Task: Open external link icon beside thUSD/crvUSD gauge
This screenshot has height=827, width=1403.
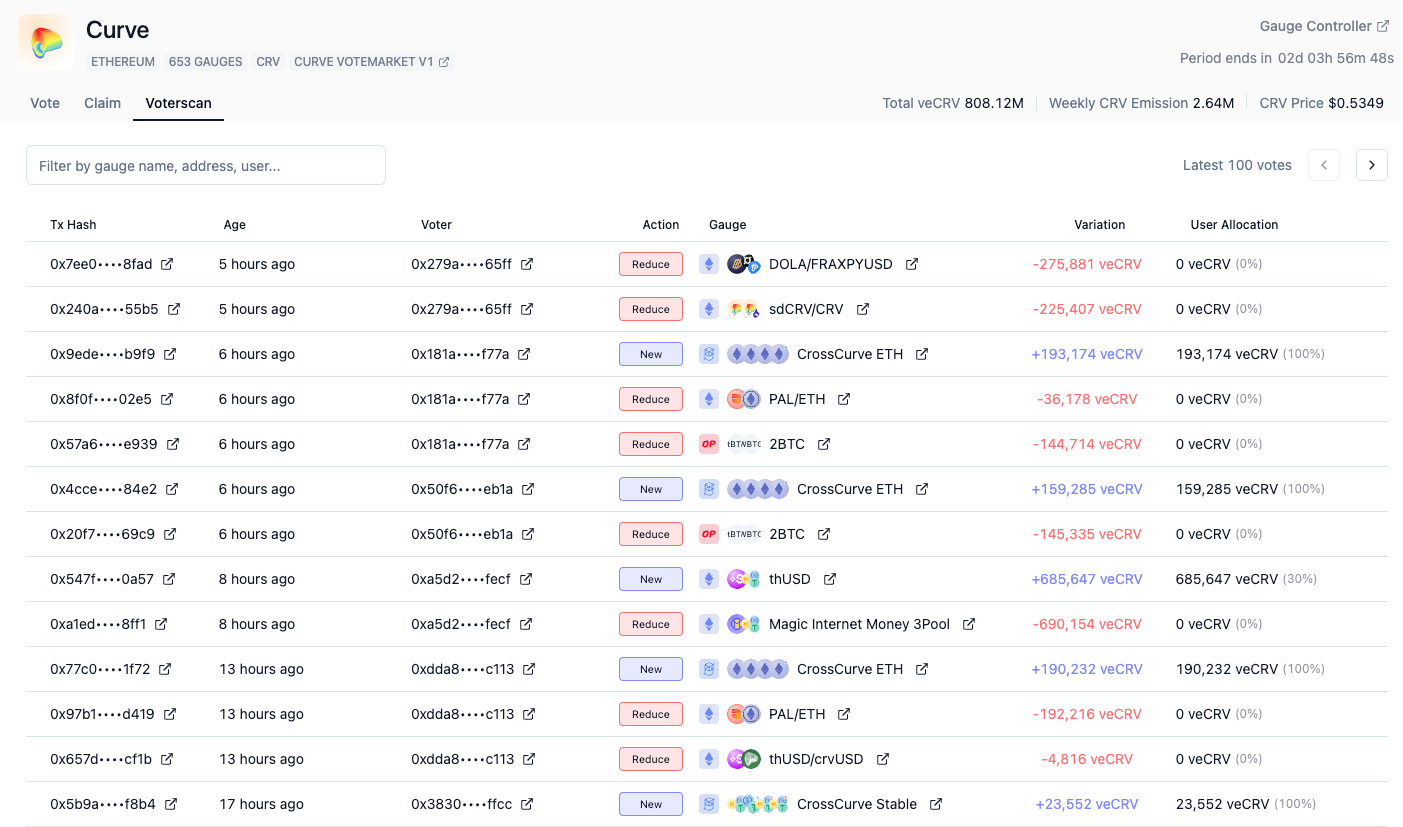Action: click(x=883, y=759)
